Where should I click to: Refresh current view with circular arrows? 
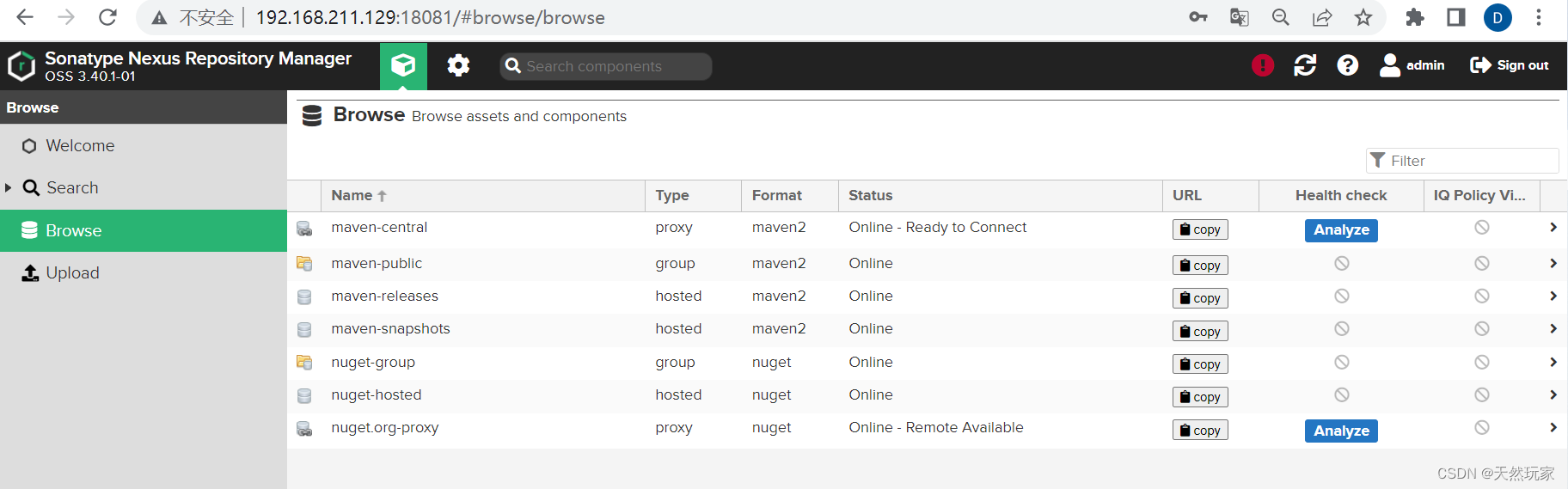pos(1305,65)
